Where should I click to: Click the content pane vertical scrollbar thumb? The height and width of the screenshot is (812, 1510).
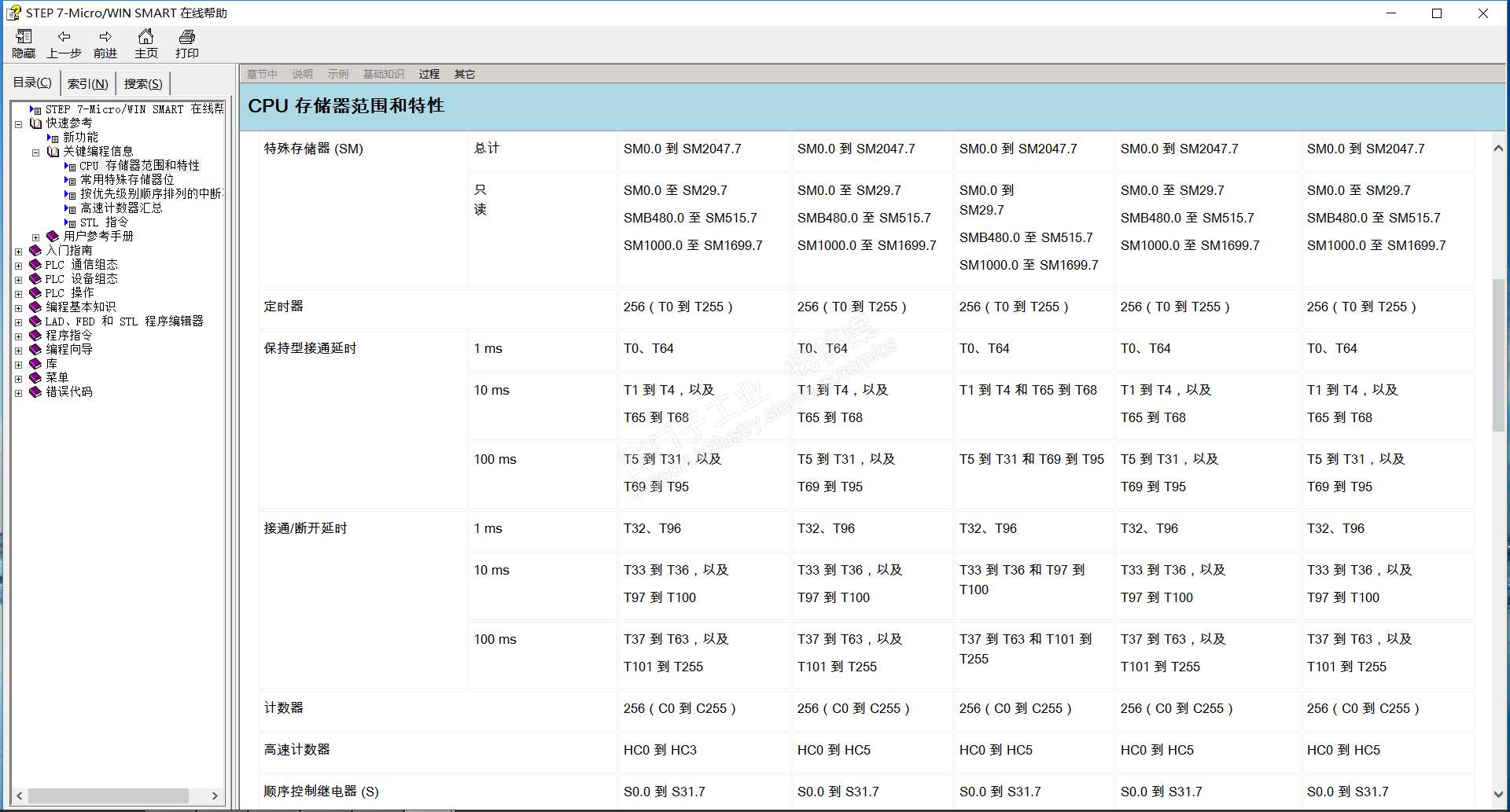1498,355
